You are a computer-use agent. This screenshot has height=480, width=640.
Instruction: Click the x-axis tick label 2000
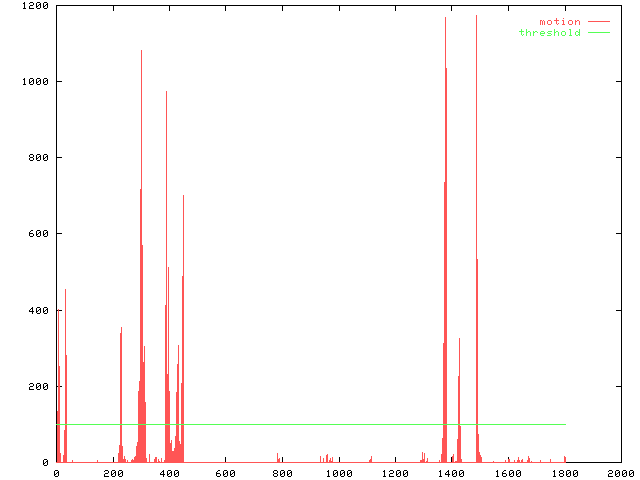[620, 473]
